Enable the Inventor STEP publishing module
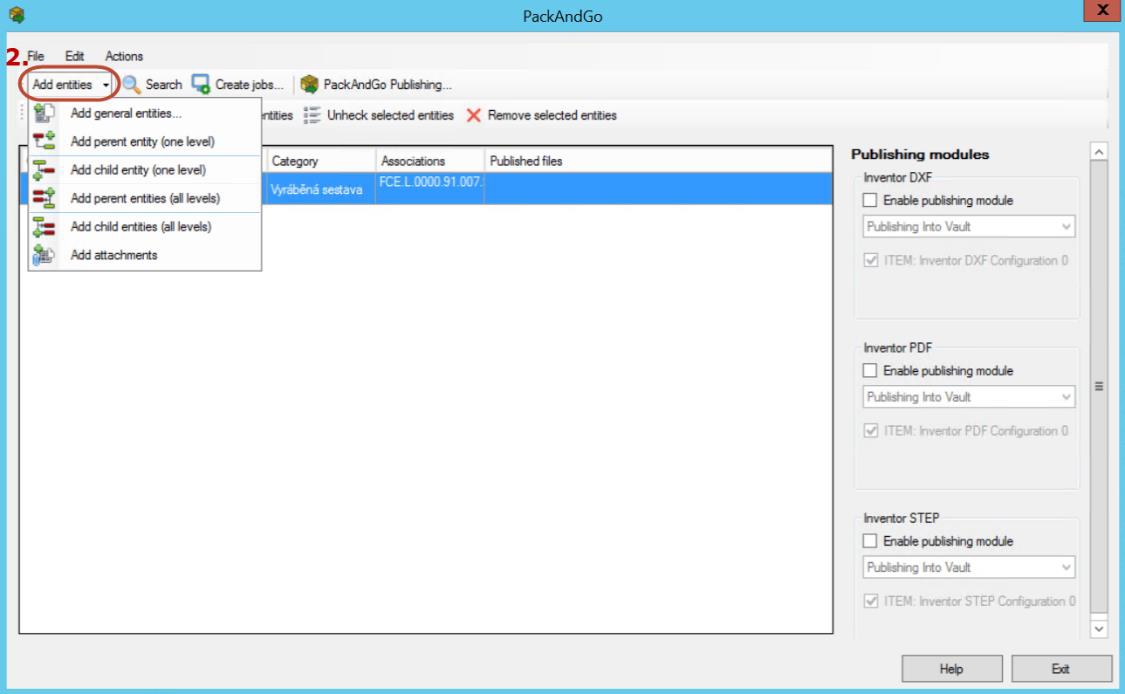The width and height of the screenshot is (1125, 694). pos(871,541)
